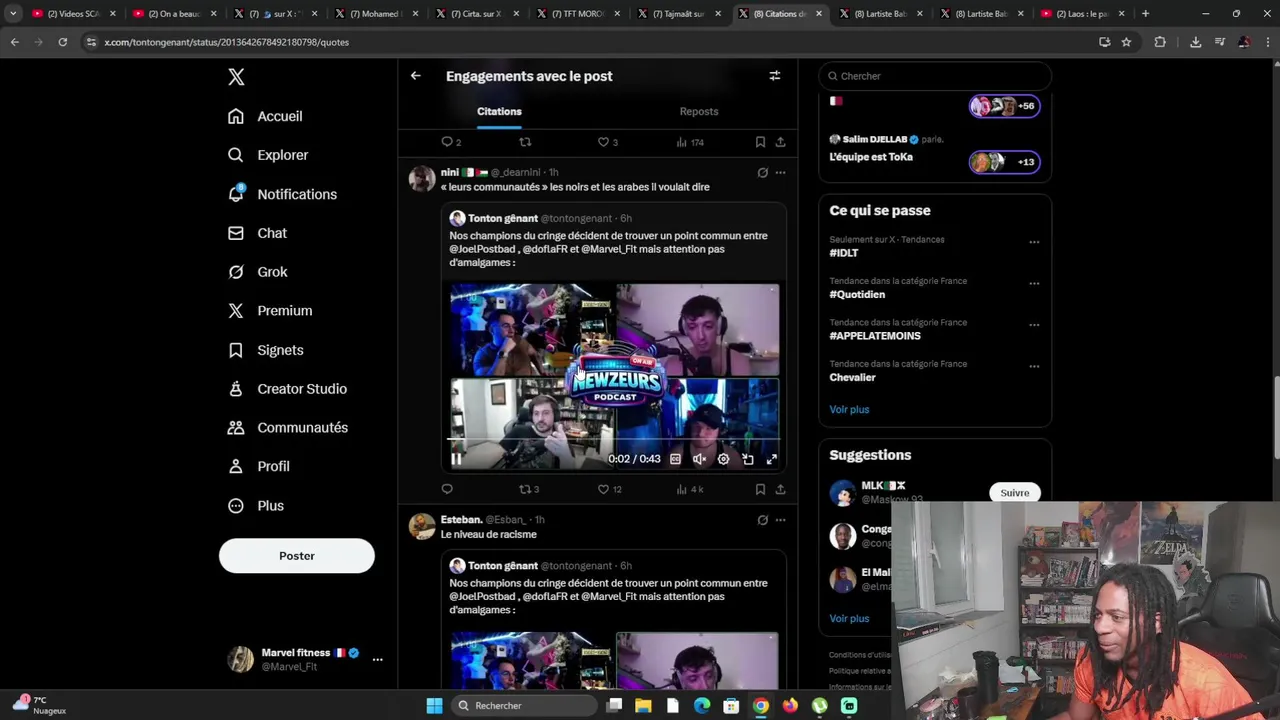
Task: Open Profil from the sidebar
Action: pyautogui.click(x=259, y=466)
